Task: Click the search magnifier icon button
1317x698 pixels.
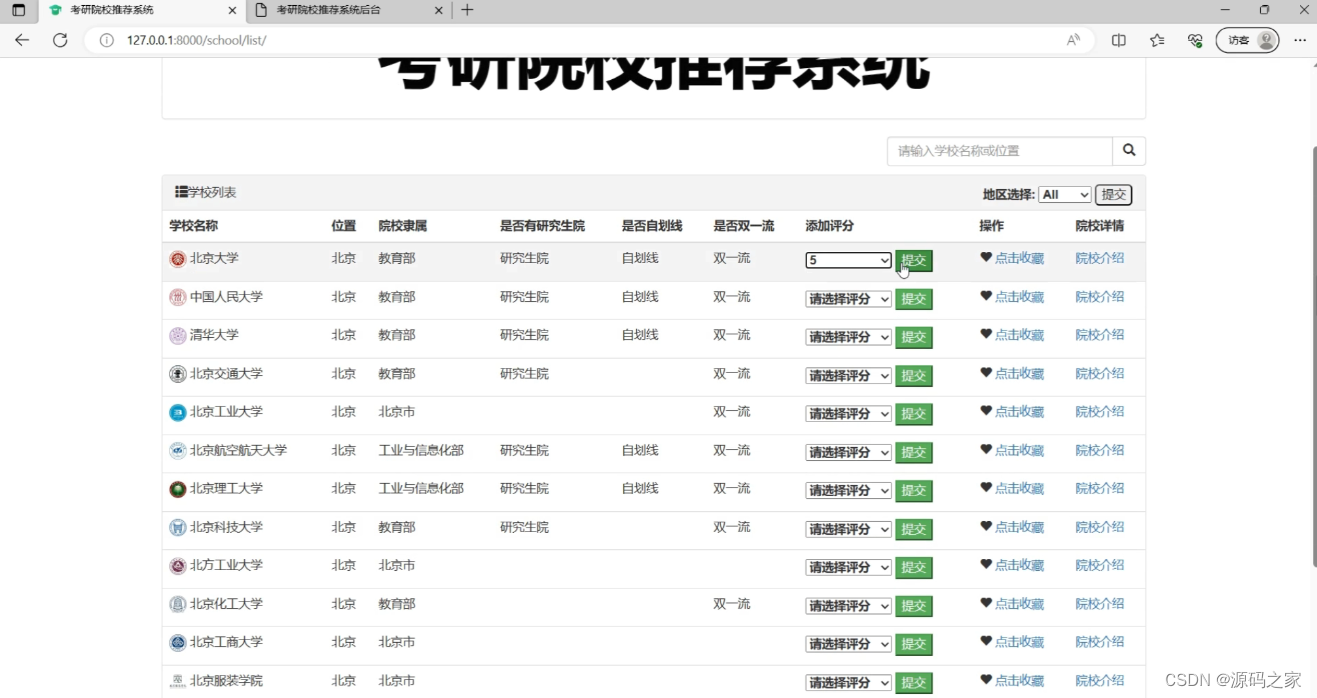Action: pyautogui.click(x=1129, y=151)
